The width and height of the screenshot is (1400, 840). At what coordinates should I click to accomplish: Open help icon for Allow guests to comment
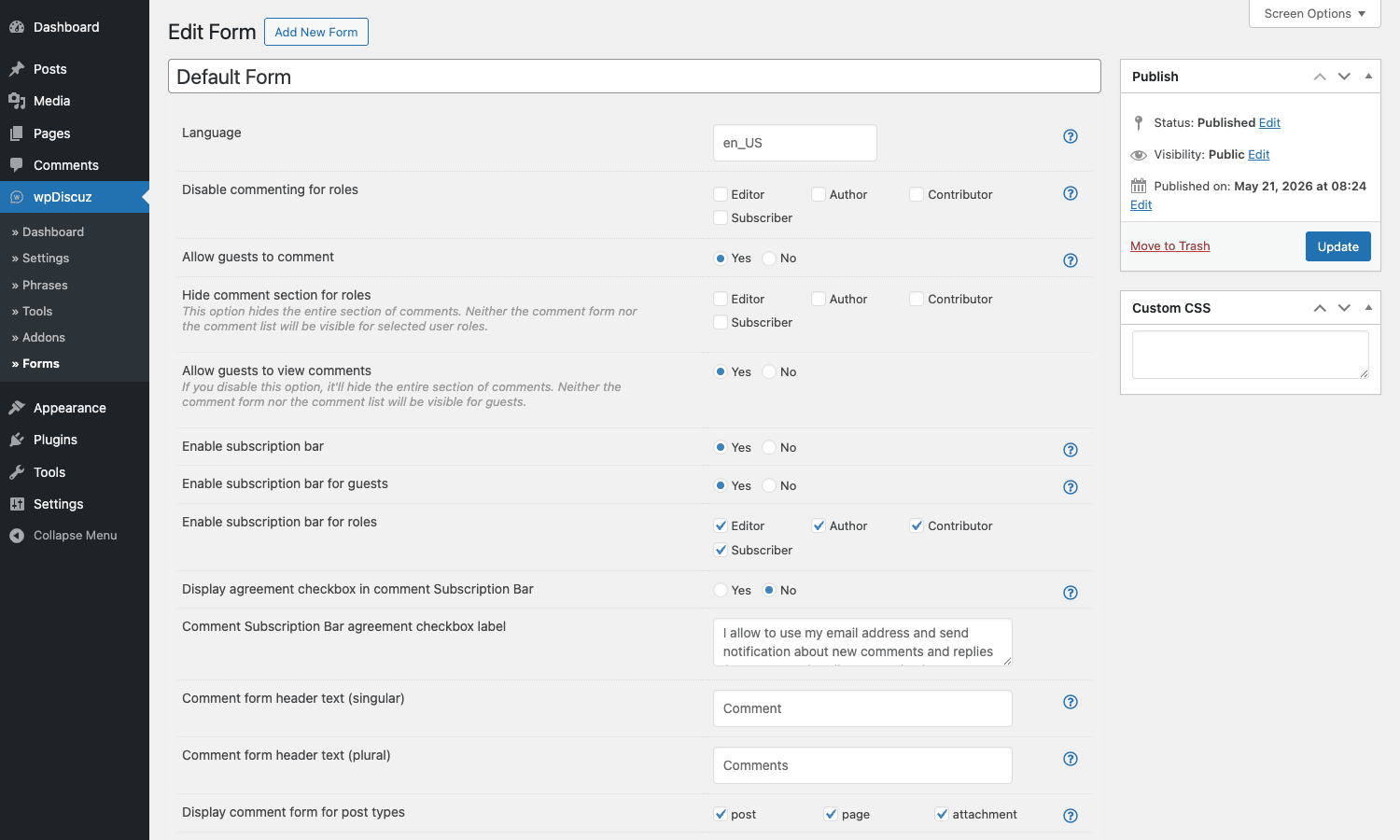point(1071,260)
